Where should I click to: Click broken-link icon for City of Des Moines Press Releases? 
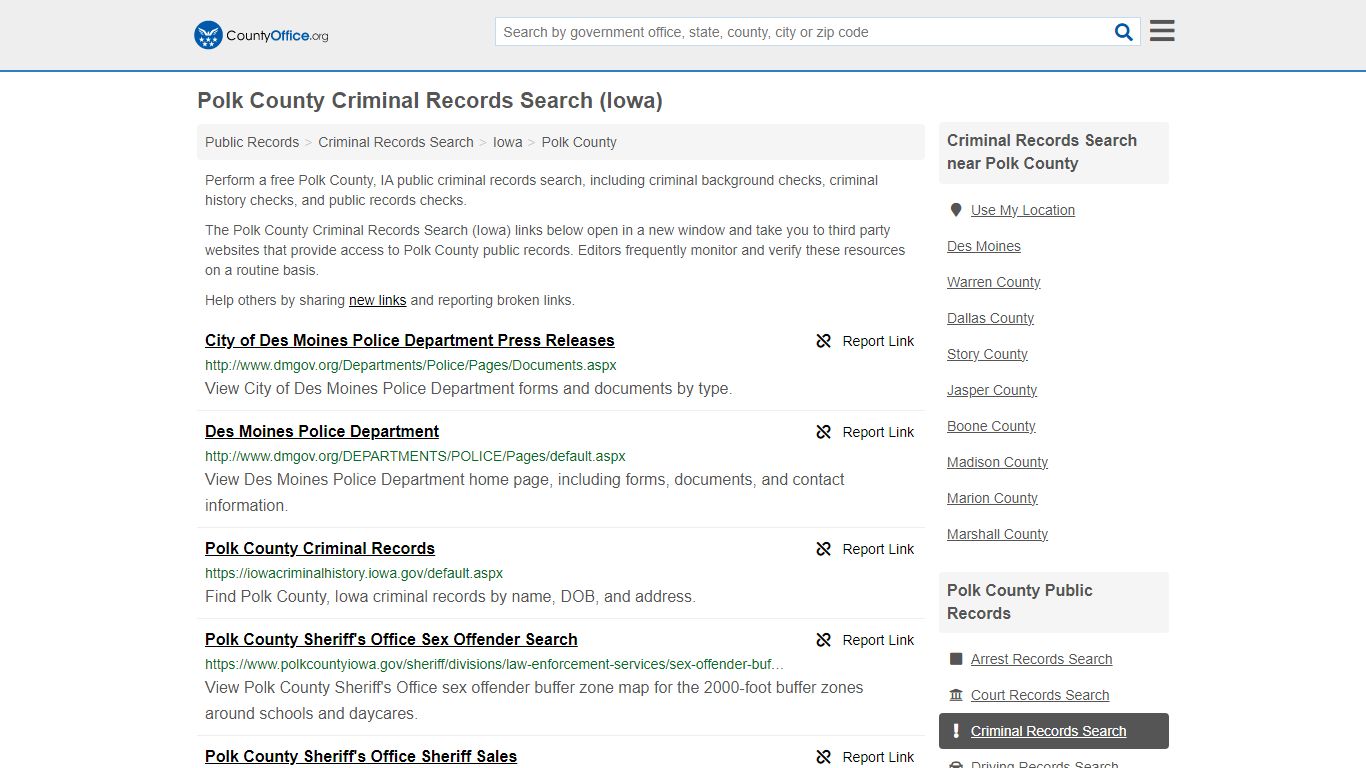[x=824, y=341]
